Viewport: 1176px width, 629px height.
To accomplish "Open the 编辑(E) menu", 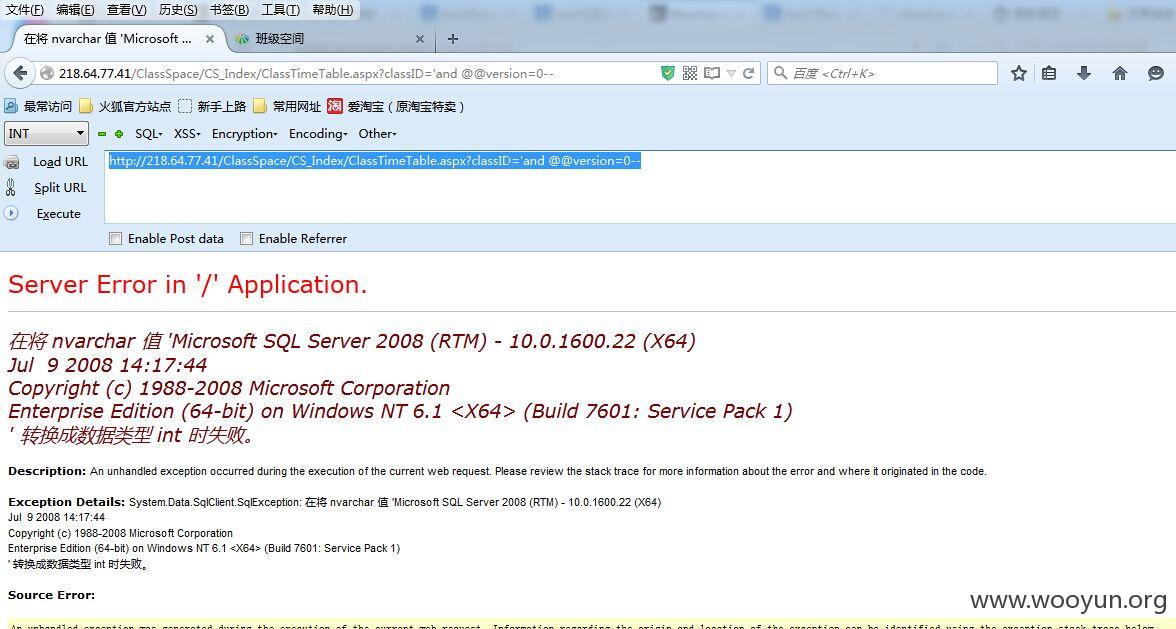I will [75, 10].
